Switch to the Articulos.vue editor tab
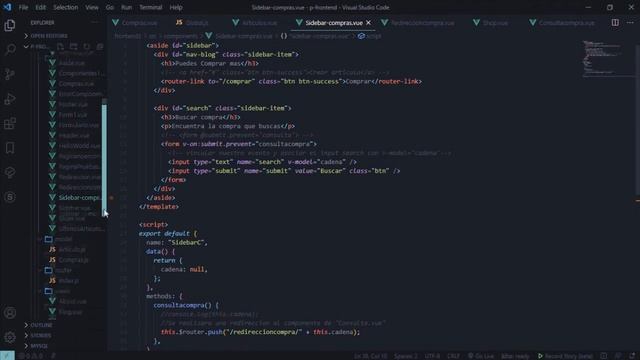This screenshot has height=360, width=640. pyautogui.click(x=259, y=23)
